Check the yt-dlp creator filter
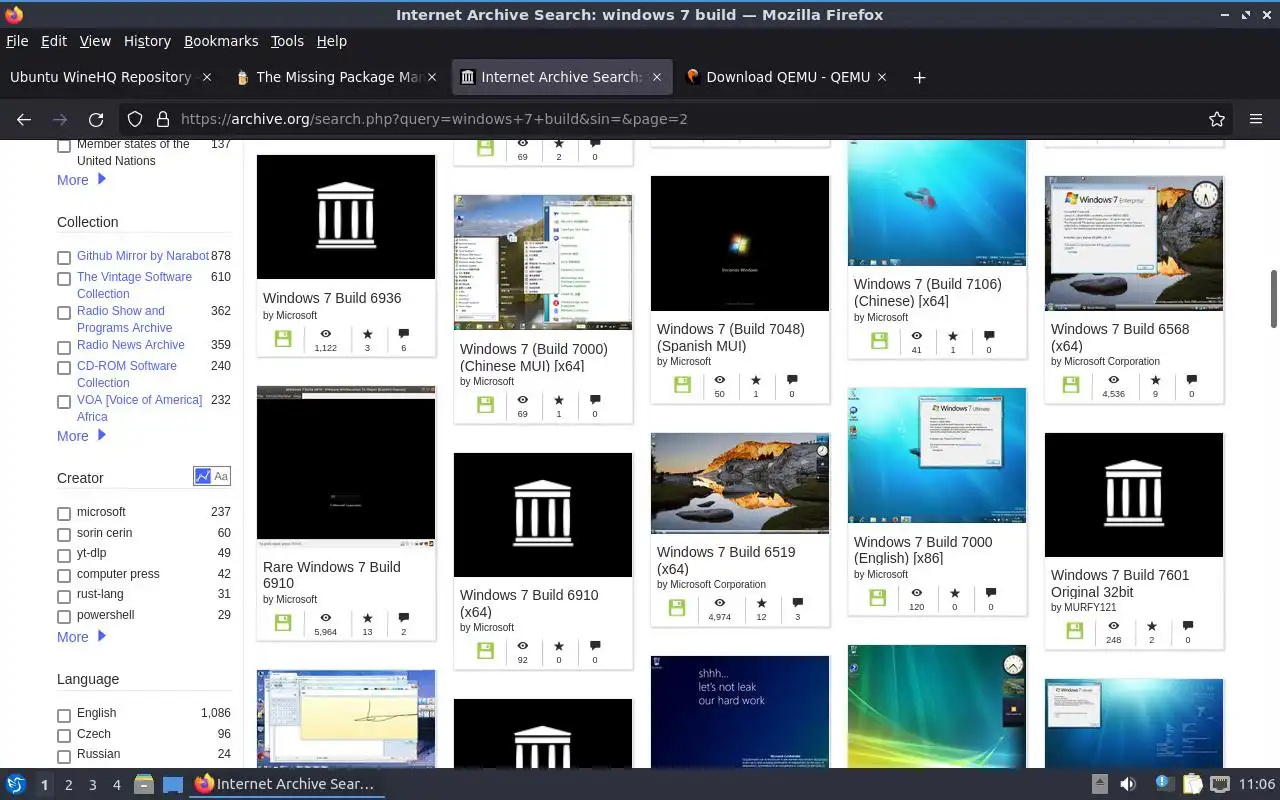 point(64,555)
